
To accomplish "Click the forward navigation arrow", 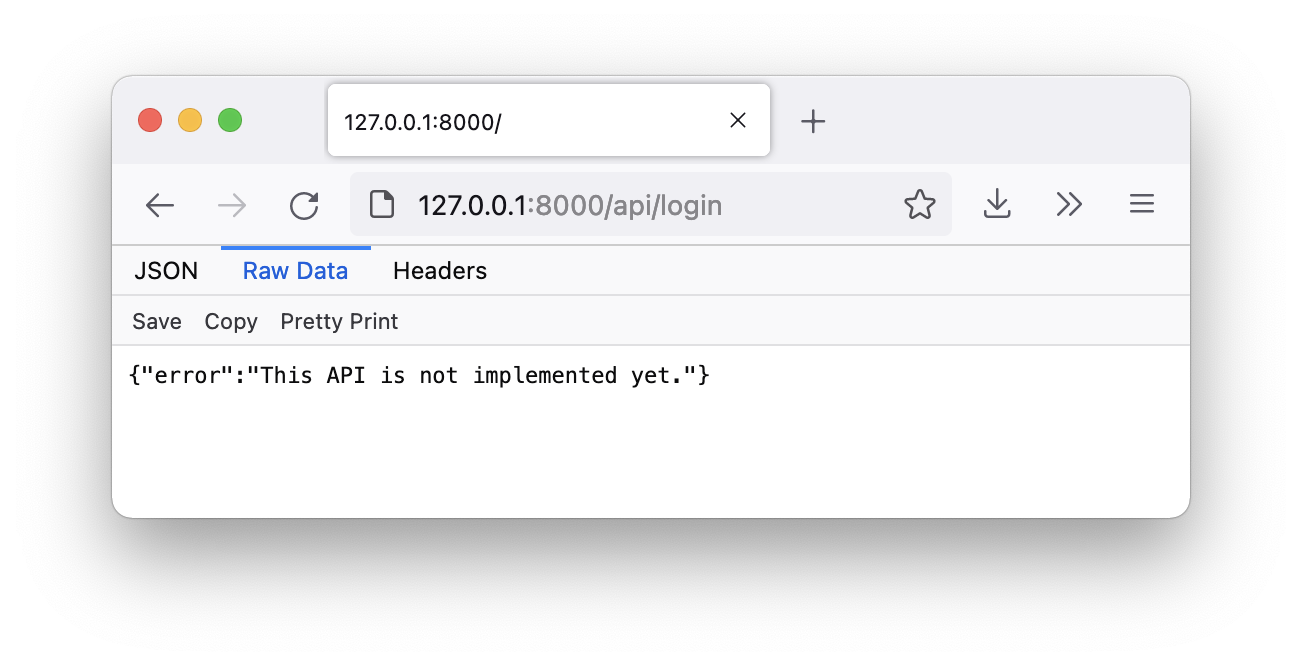I will pyautogui.click(x=232, y=205).
